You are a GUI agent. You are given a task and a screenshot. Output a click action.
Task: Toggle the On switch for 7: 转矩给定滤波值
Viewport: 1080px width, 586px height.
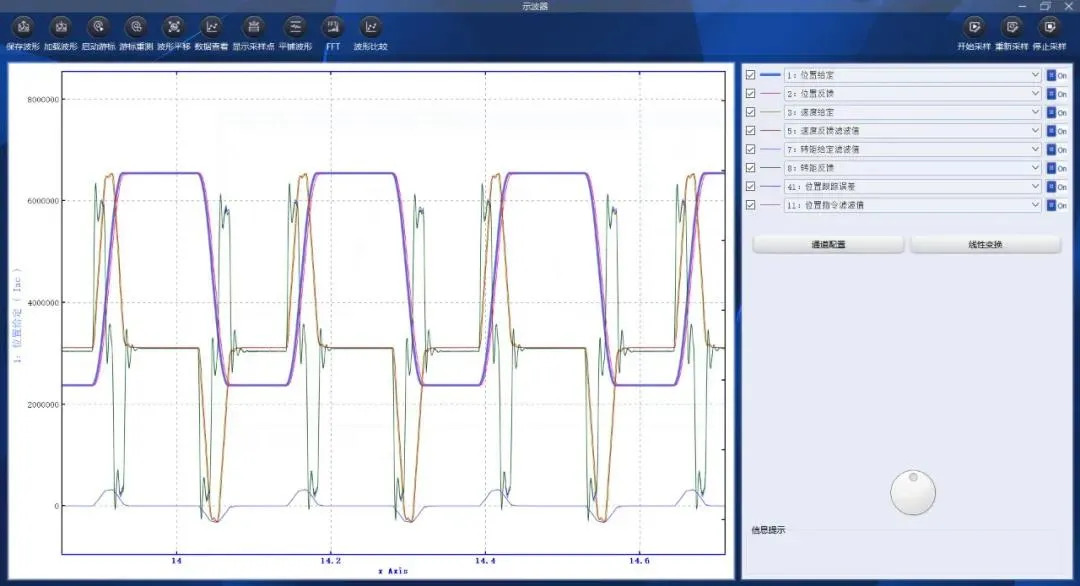(x=1056, y=150)
